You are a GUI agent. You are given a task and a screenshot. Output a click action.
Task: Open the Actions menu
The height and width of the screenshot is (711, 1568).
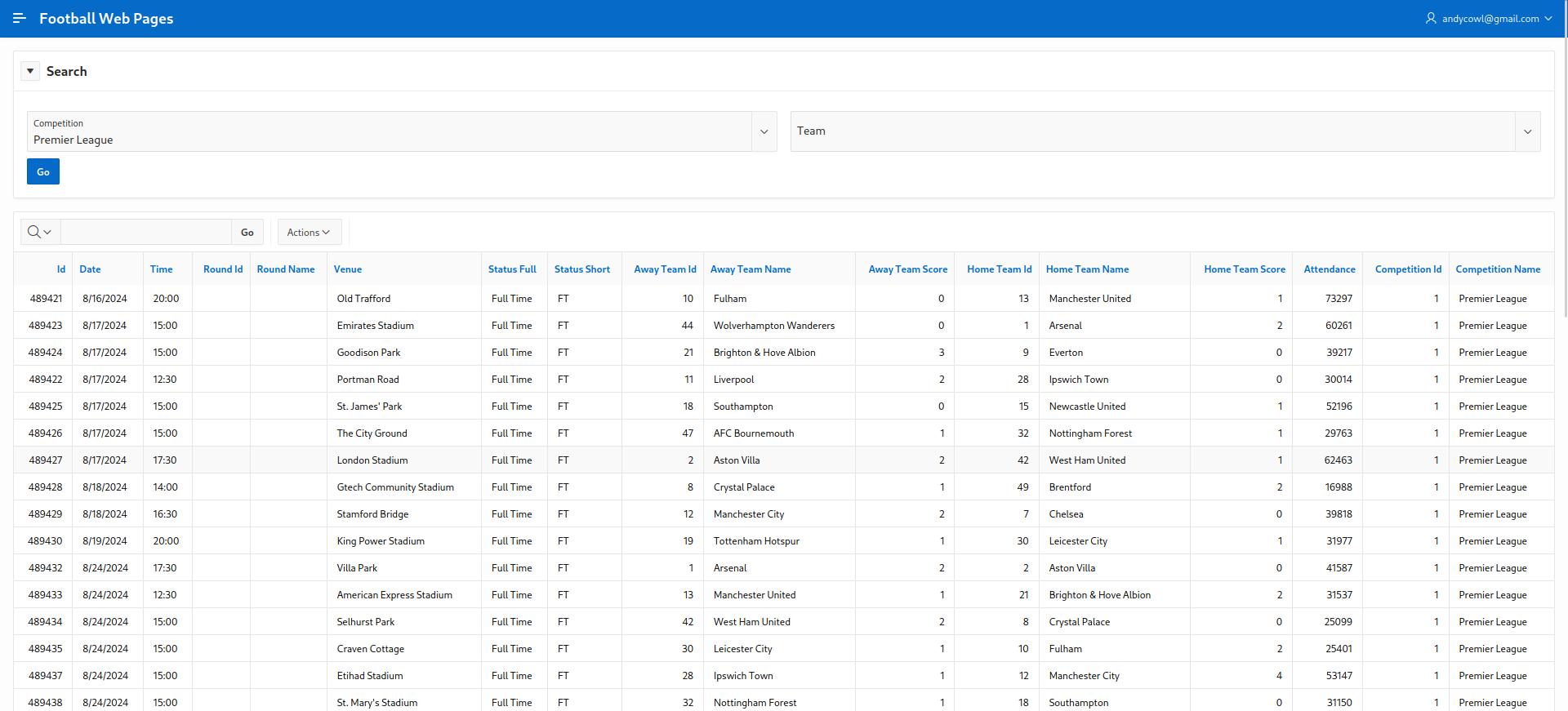coord(309,232)
